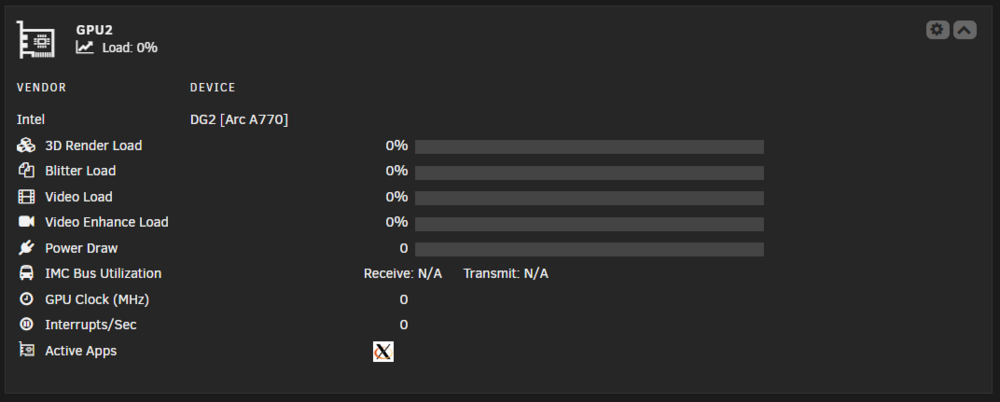1000x402 pixels.
Task: Click the Power Draw plug icon
Action: point(26,248)
